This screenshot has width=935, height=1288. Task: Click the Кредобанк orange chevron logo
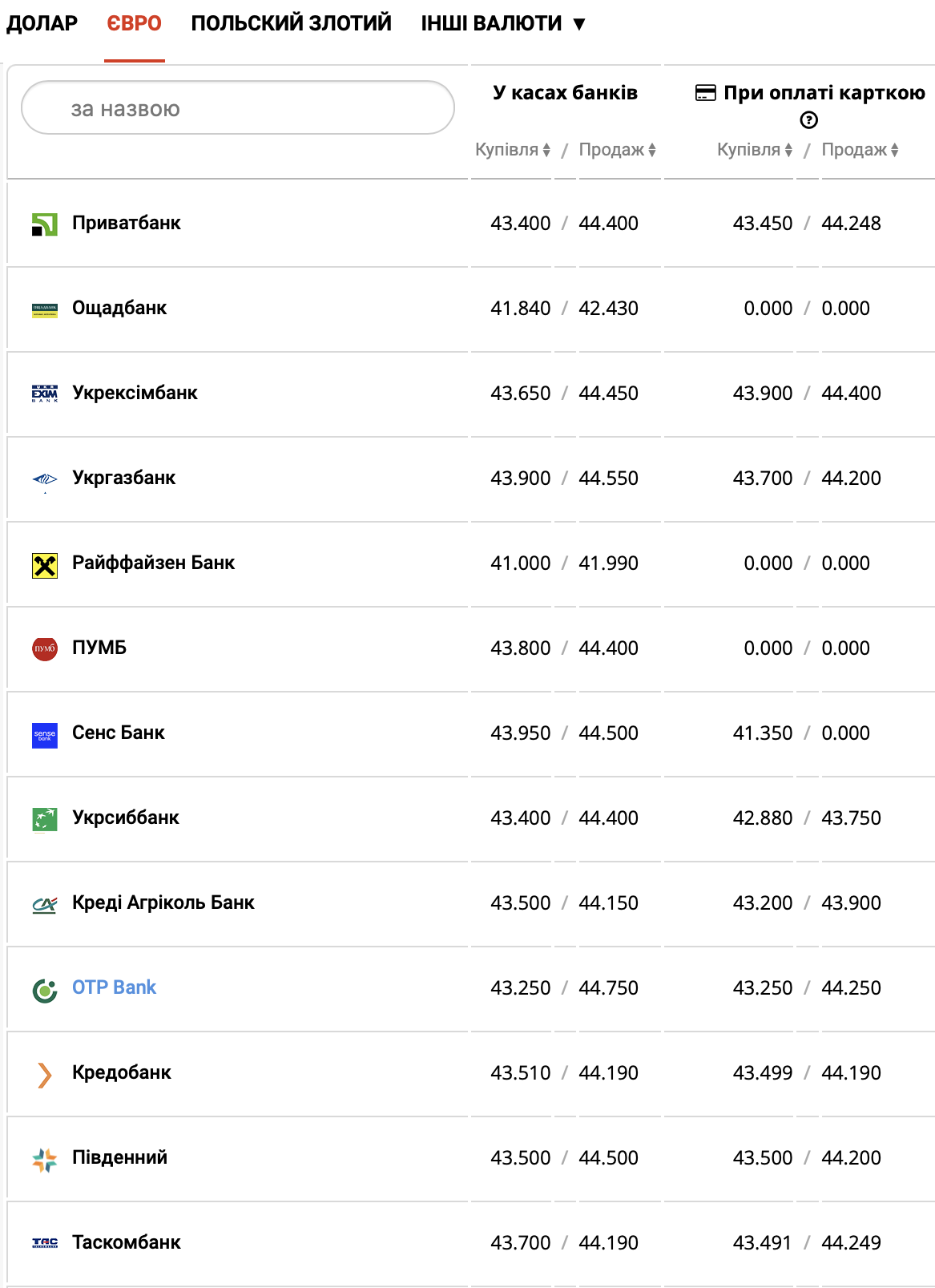point(45,1075)
